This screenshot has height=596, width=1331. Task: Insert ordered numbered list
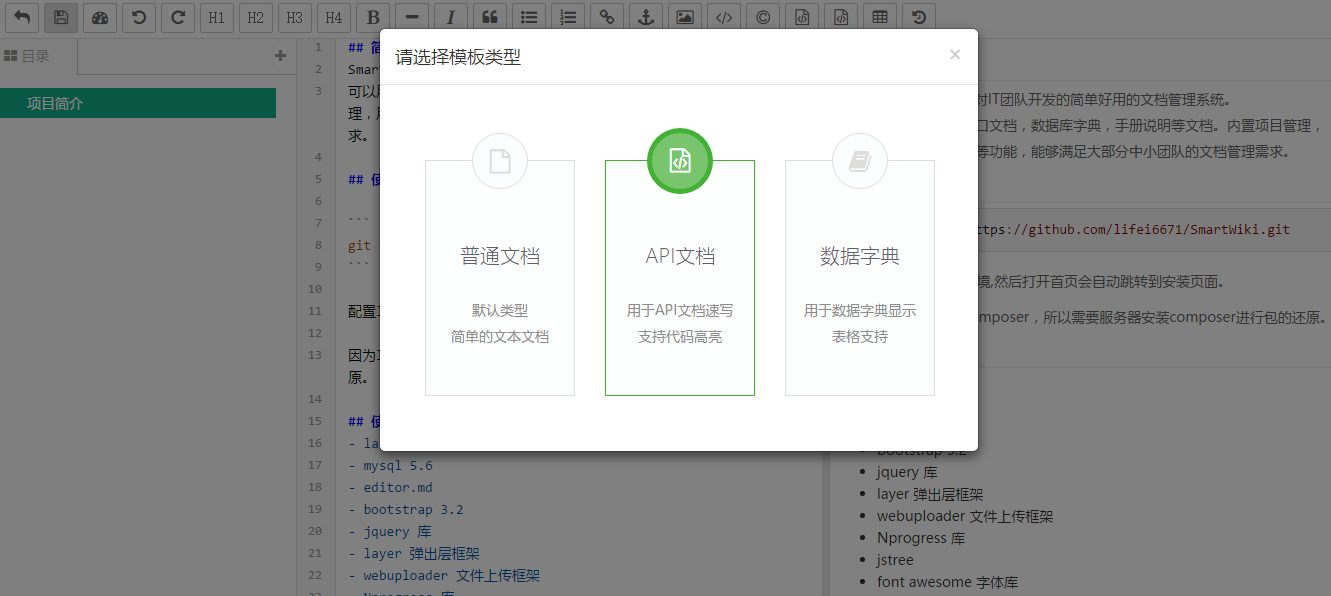[x=567, y=17]
